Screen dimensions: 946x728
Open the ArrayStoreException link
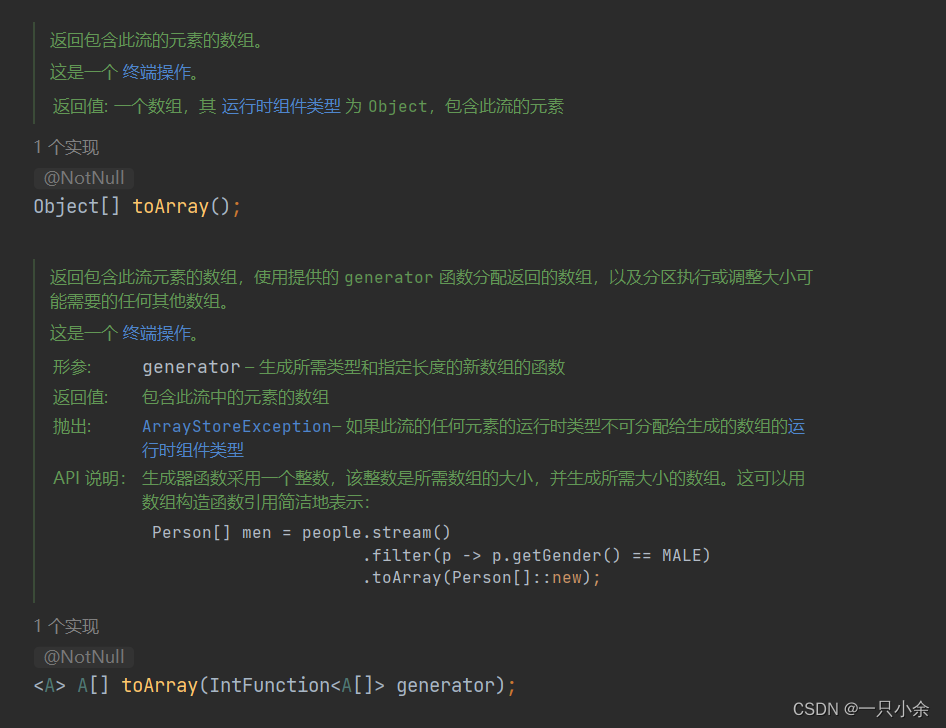coord(236,426)
